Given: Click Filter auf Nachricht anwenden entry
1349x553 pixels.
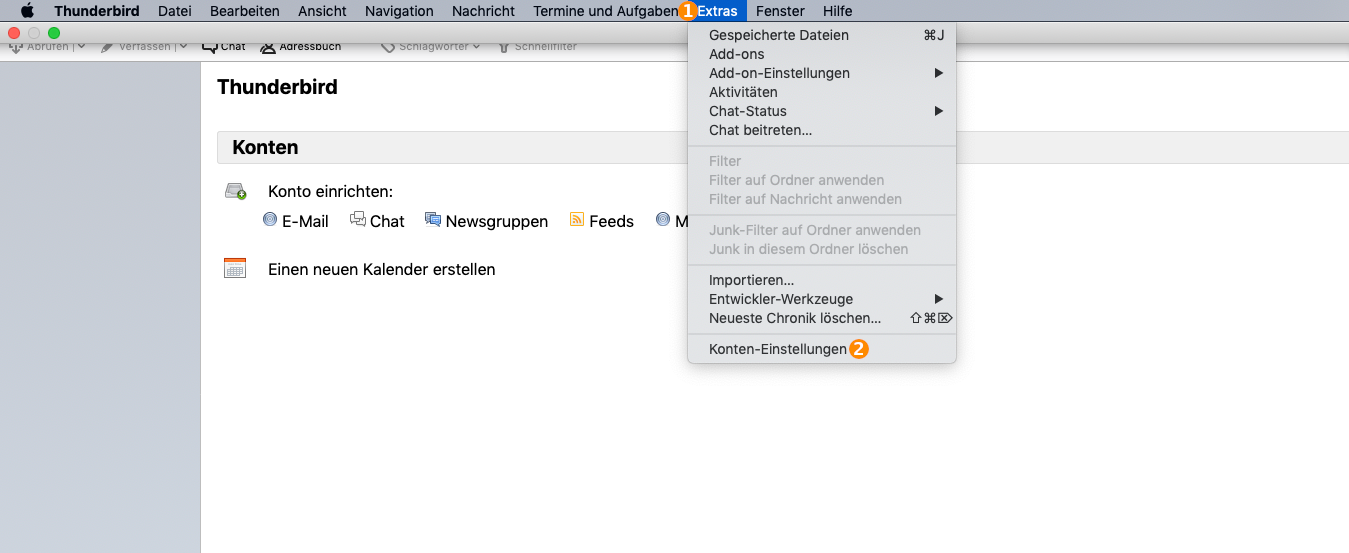Looking at the screenshot, I should click(x=822, y=199).
